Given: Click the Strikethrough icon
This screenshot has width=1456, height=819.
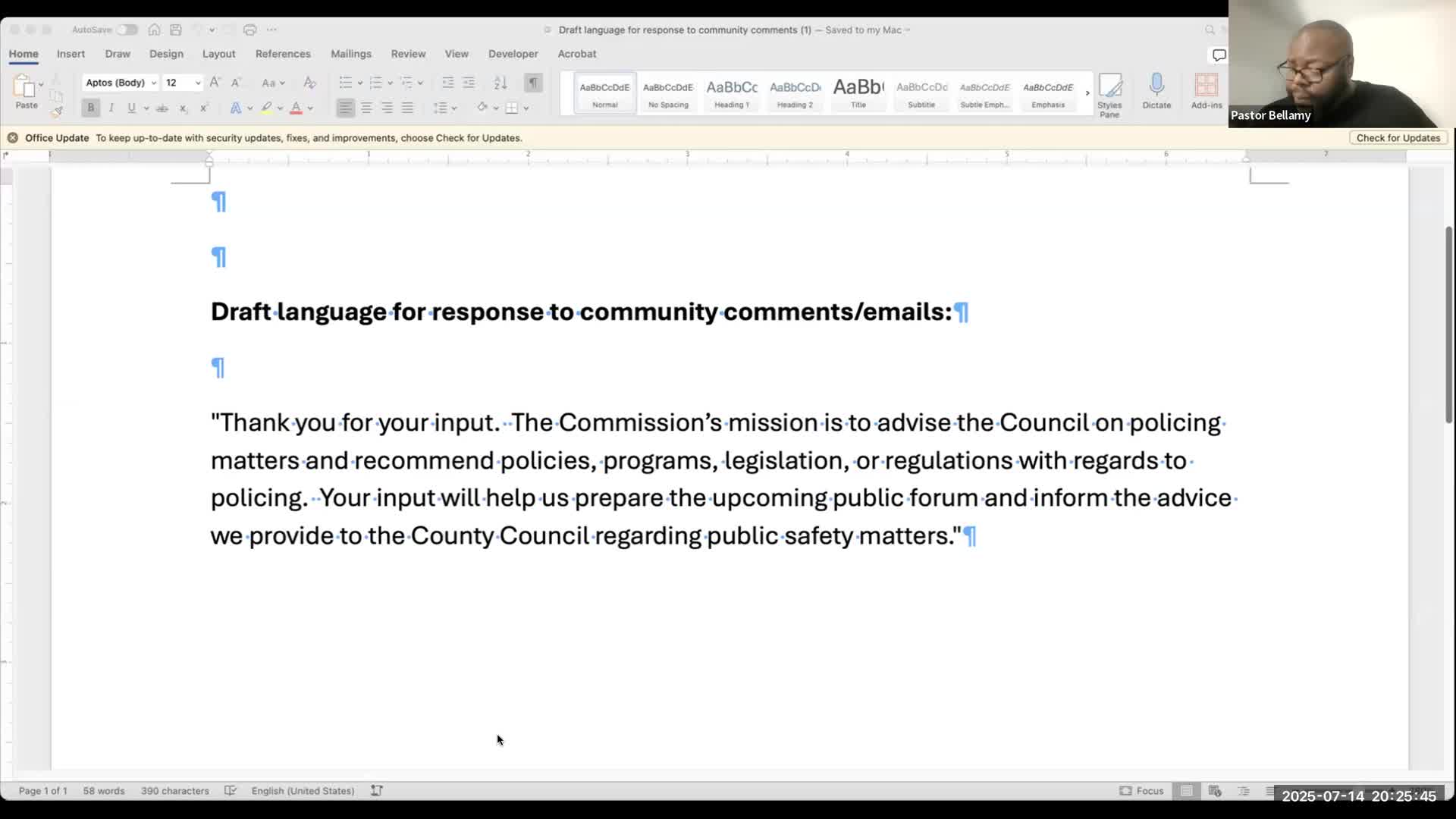Looking at the screenshot, I should [x=162, y=108].
